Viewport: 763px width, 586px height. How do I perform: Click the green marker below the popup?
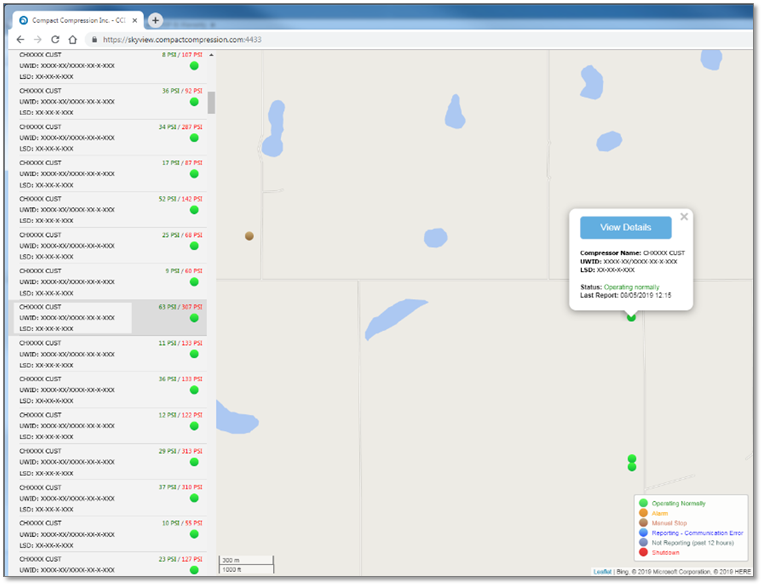click(x=631, y=318)
